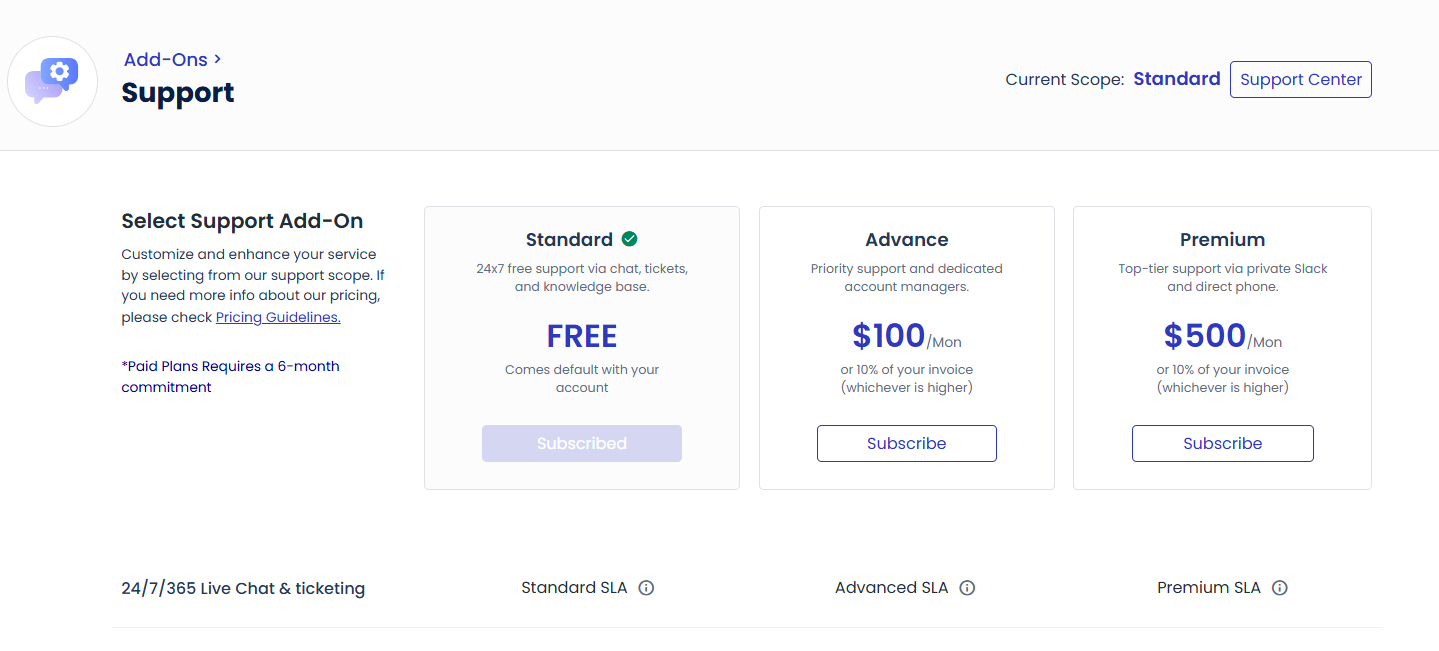The image size is (1439, 651).
Task: Subscribe to the Premium plan
Action: point(1222,443)
